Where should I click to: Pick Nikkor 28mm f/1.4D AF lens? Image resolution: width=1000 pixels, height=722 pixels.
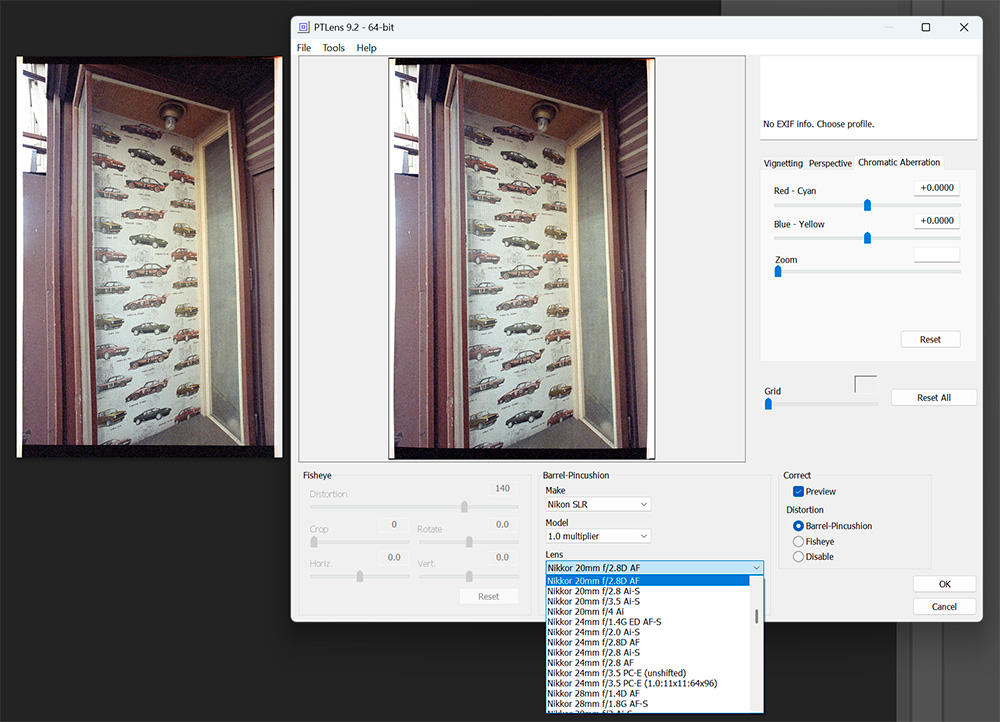(x=647, y=693)
